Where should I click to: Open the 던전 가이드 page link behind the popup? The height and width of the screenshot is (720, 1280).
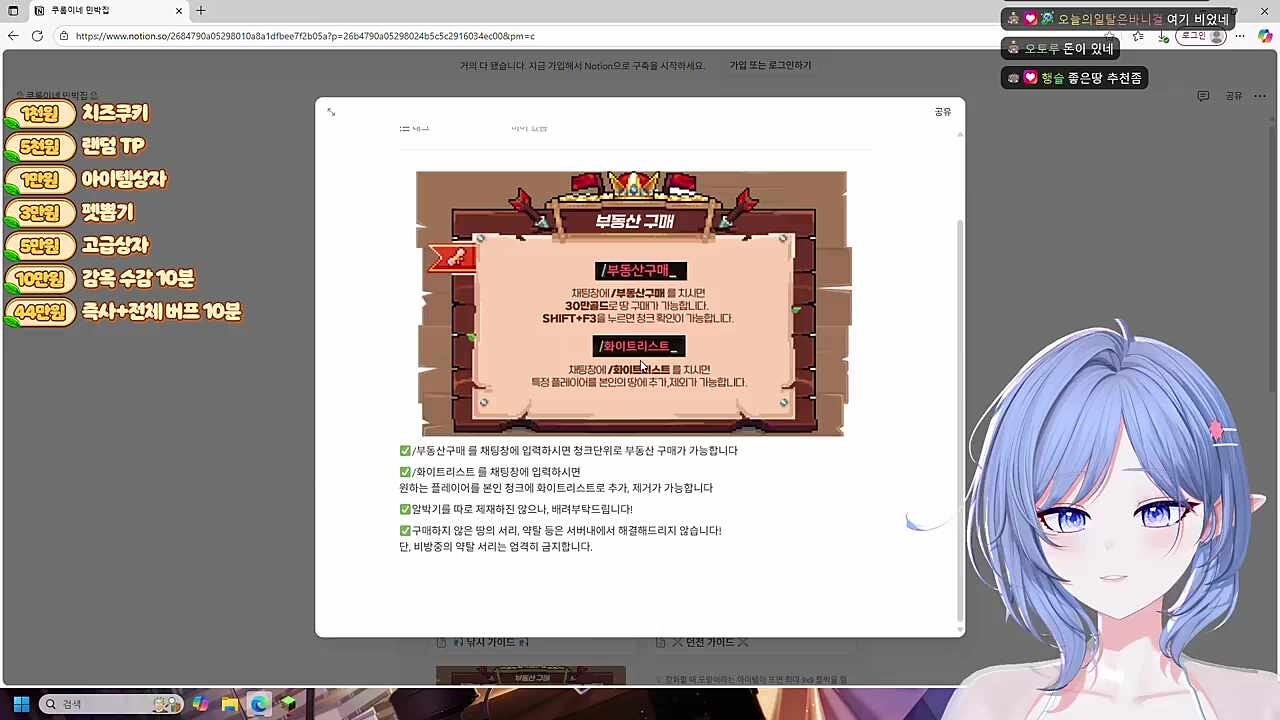click(702, 642)
